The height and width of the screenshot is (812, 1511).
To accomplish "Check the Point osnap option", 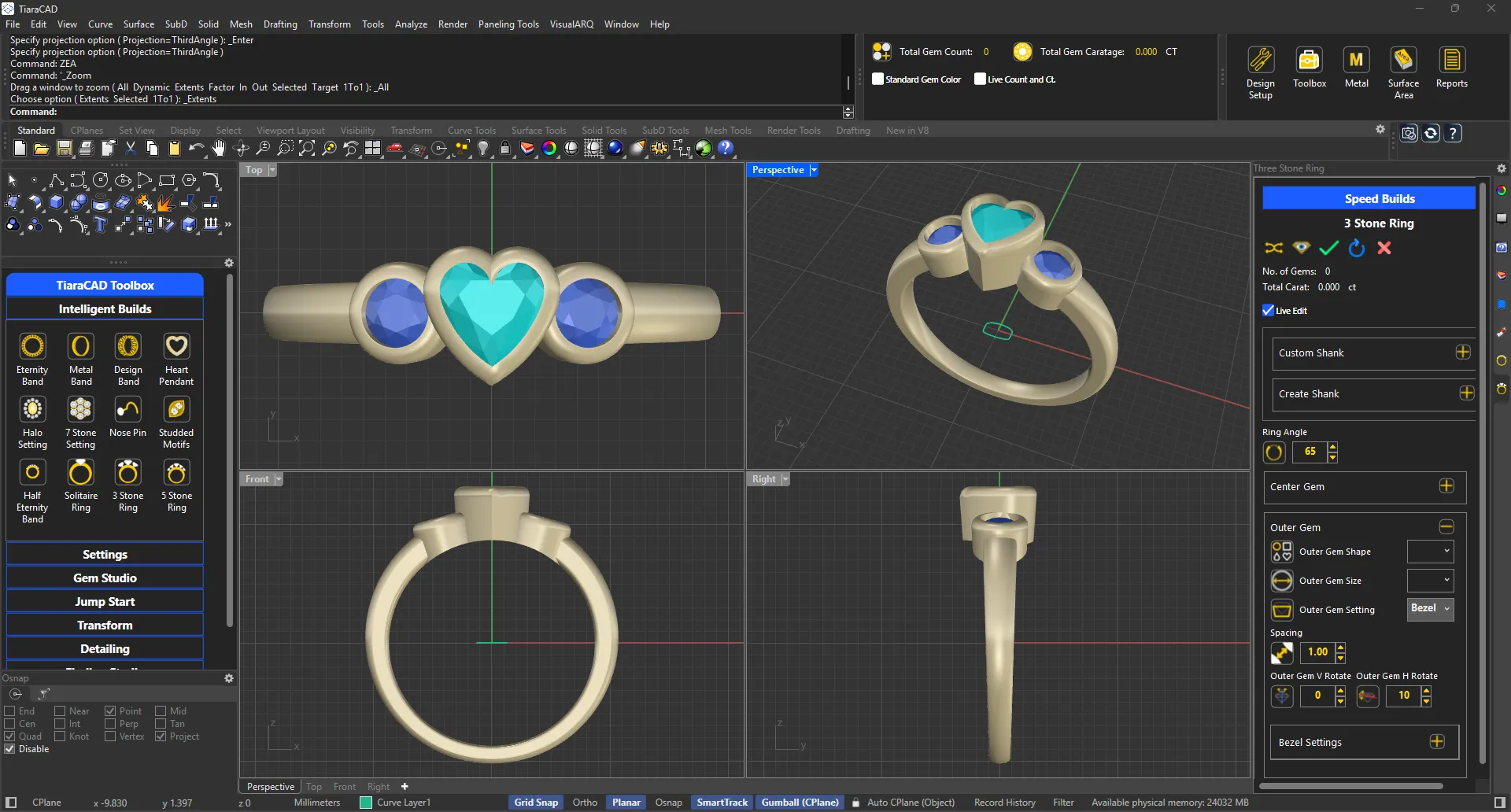I will coord(111,710).
